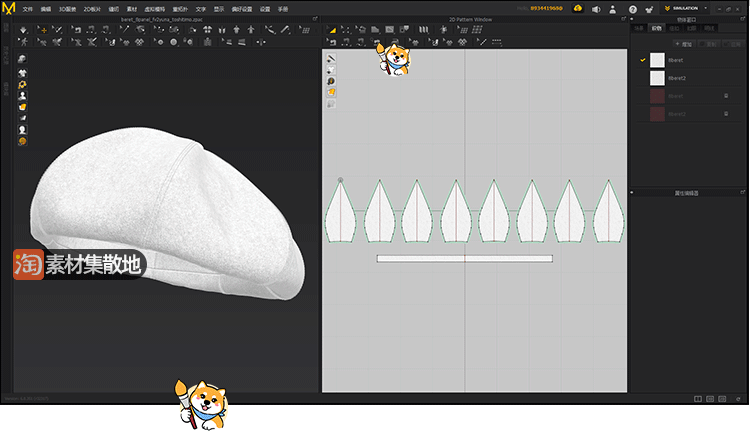
Task: Select the white 6beret2 fabric swatch
Action: coord(657,78)
